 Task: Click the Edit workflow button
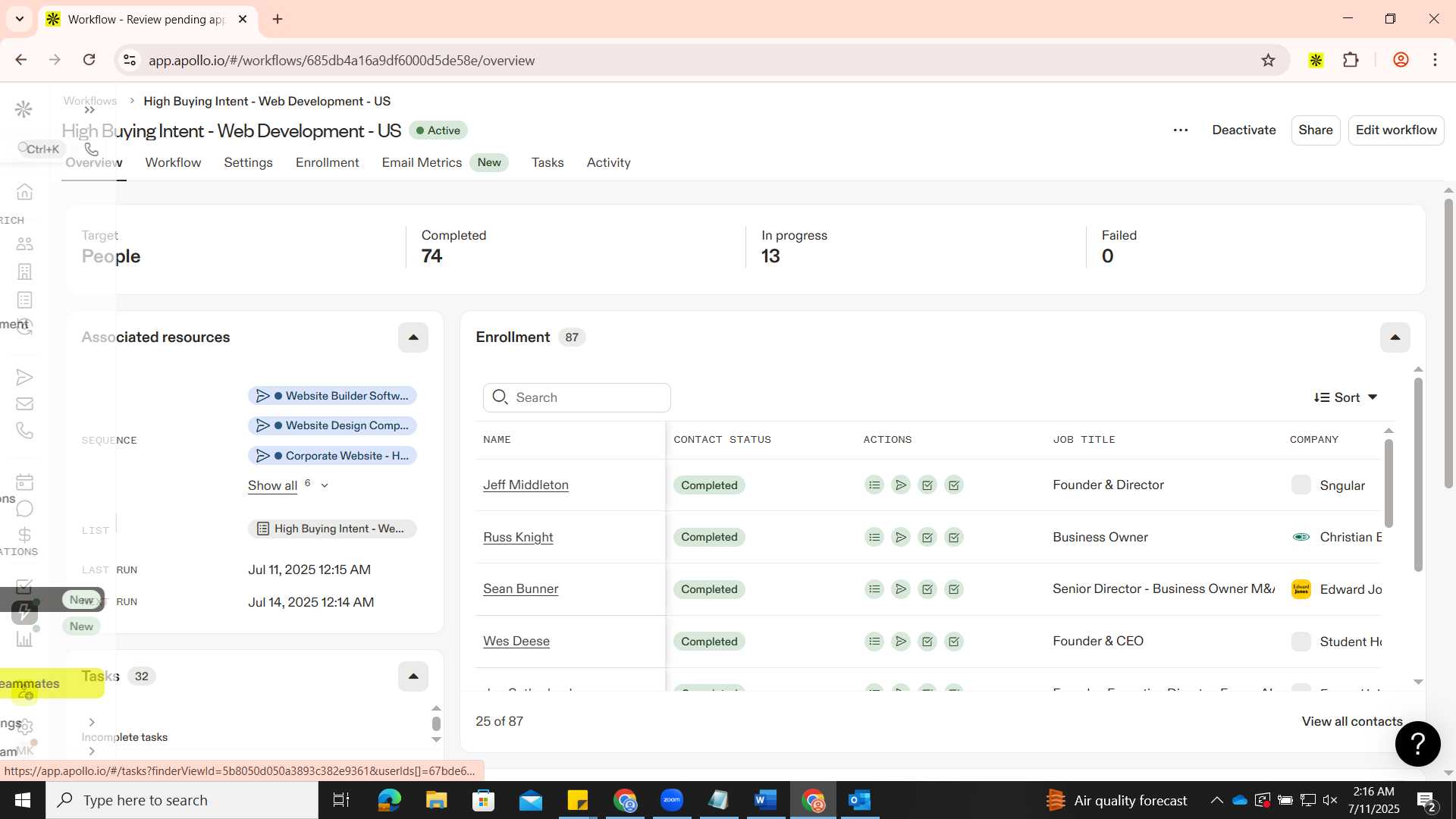(x=1396, y=130)
